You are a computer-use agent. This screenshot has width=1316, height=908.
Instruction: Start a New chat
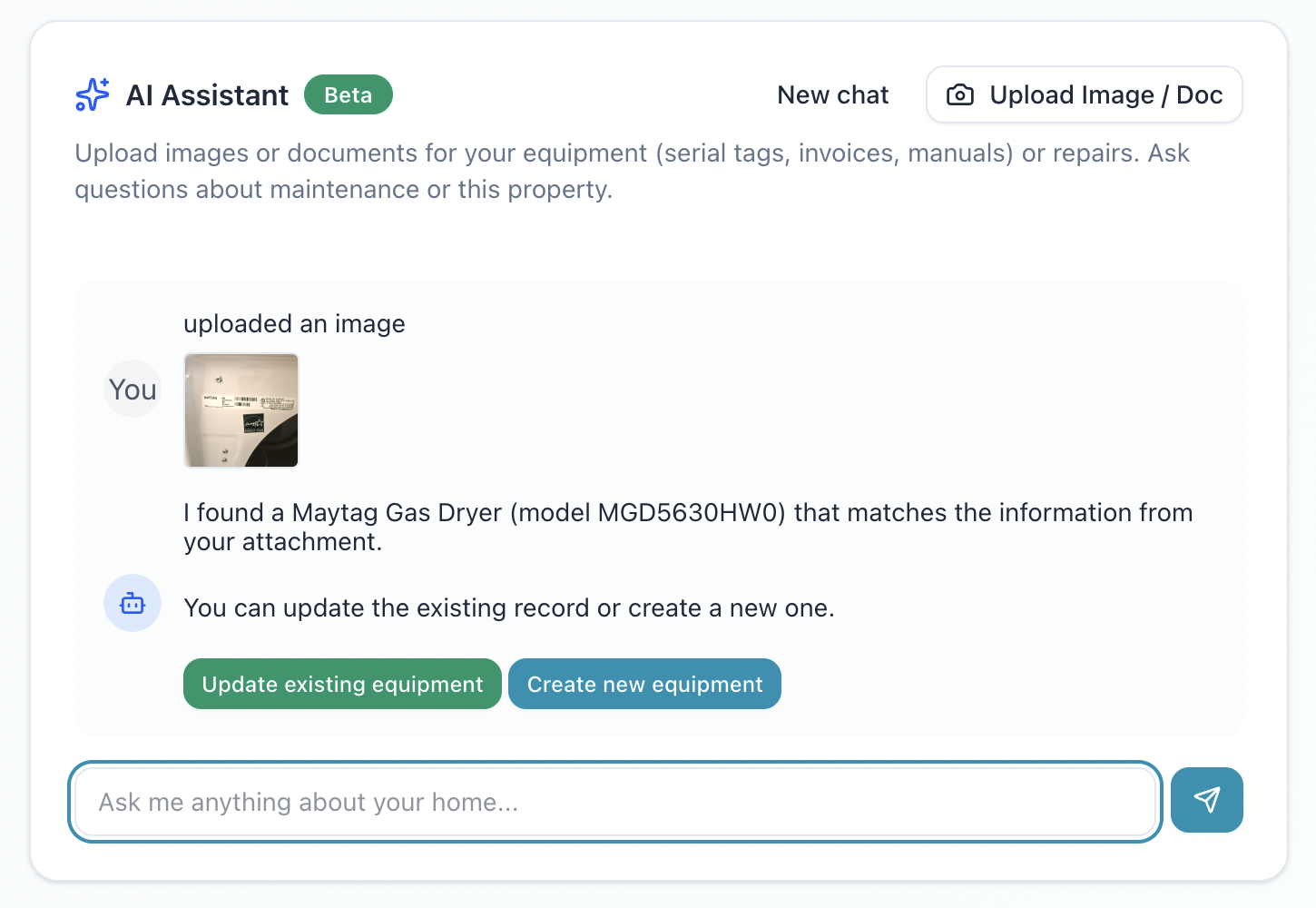point(832,94)
